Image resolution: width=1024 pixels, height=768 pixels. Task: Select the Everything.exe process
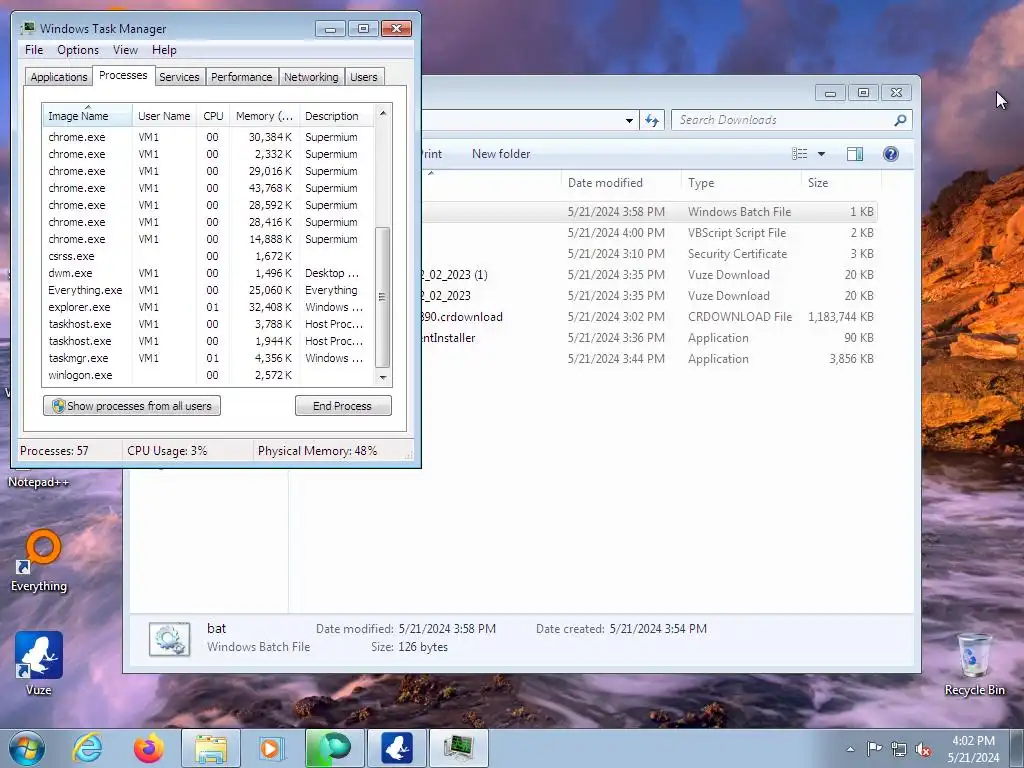pyautogui.click(x=208, y=290)
